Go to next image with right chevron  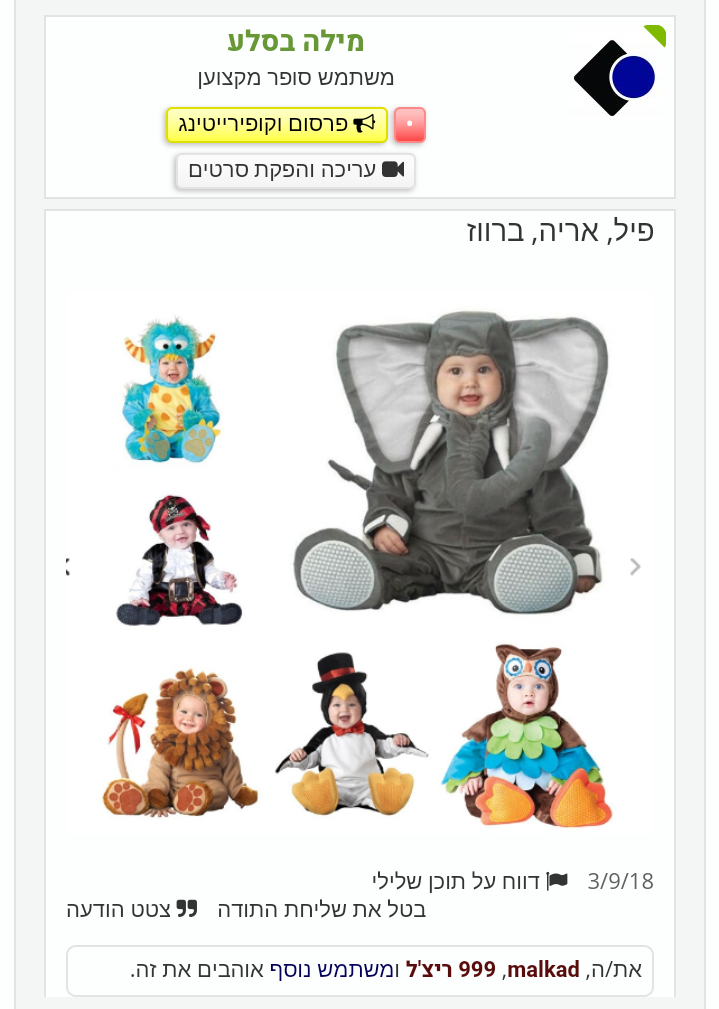point(635,566)
